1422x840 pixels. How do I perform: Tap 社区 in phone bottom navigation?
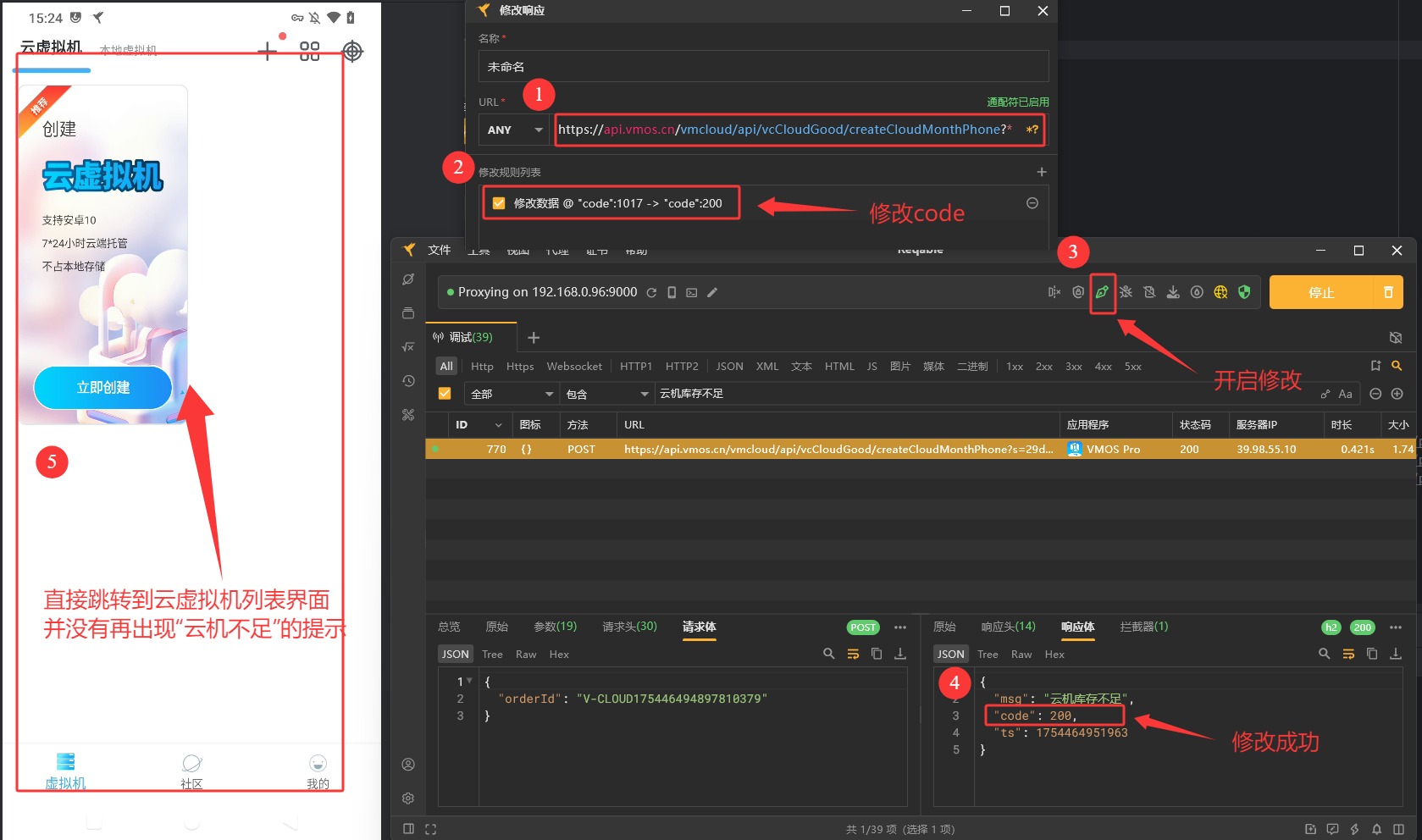point(192,771)
